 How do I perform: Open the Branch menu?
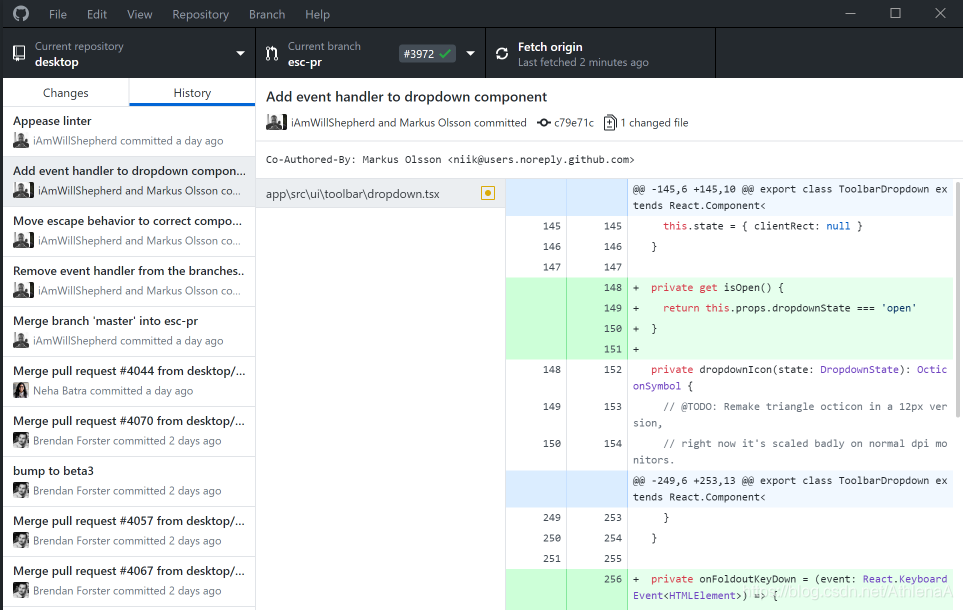click(267, 14)
